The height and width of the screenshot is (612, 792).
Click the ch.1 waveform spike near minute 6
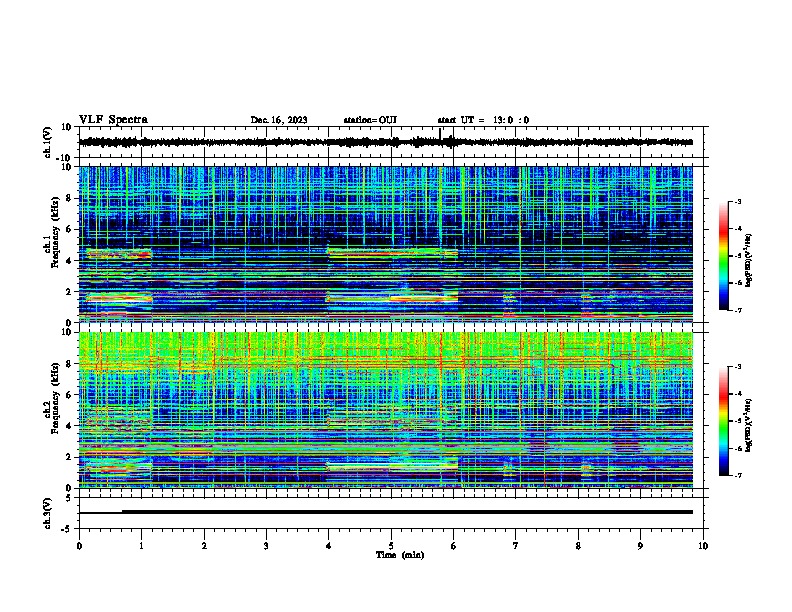pos(440,135)
